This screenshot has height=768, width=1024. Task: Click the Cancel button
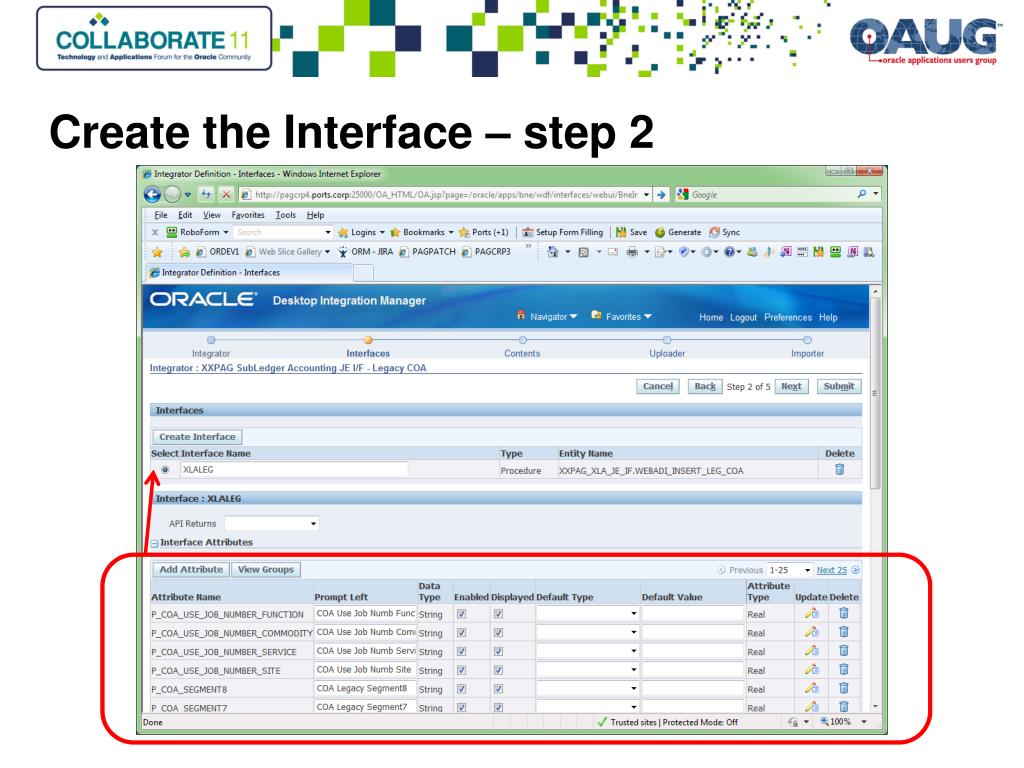point(658,386)
